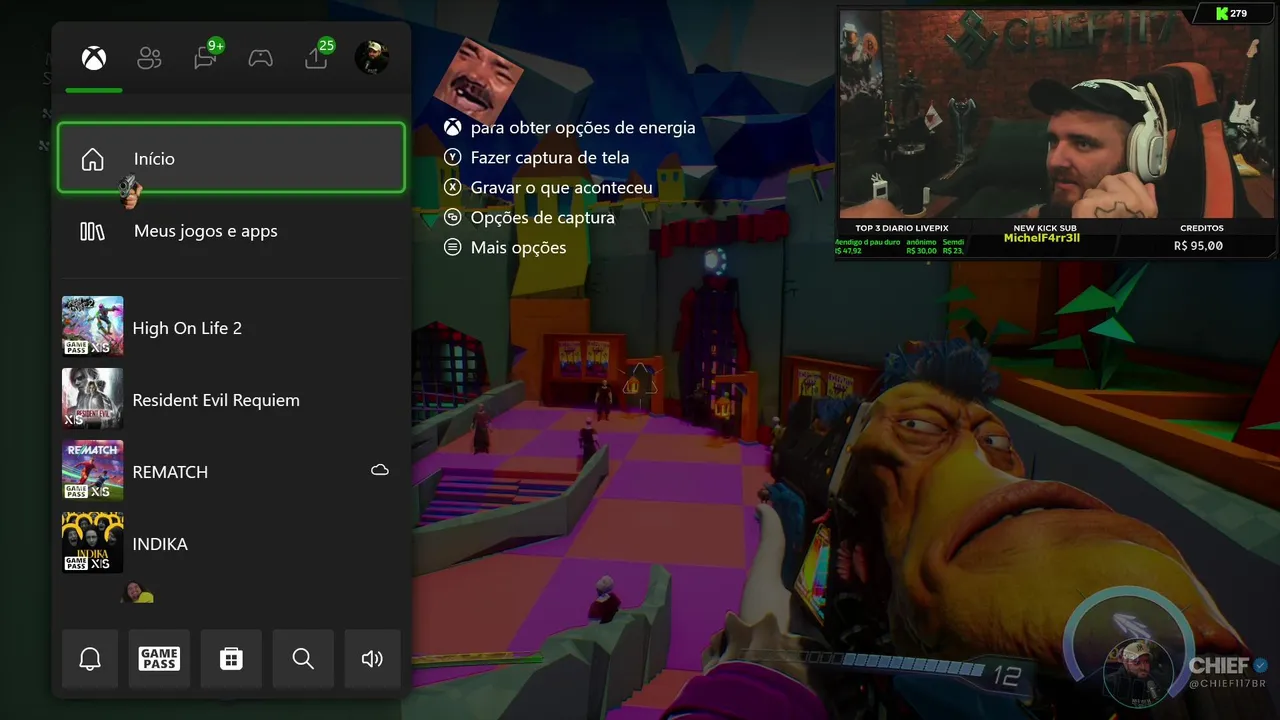Click the view button icon beside Opções de captura
1280x720 pixels.
[453, 217]
